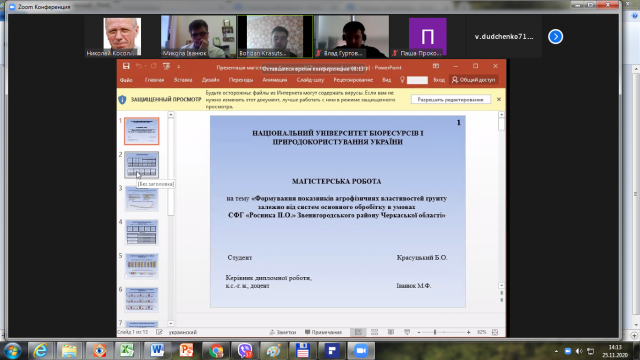This screenshot has height=360, width=640.
Task: Switch to Normal view icon
Action: coord(358,332)
